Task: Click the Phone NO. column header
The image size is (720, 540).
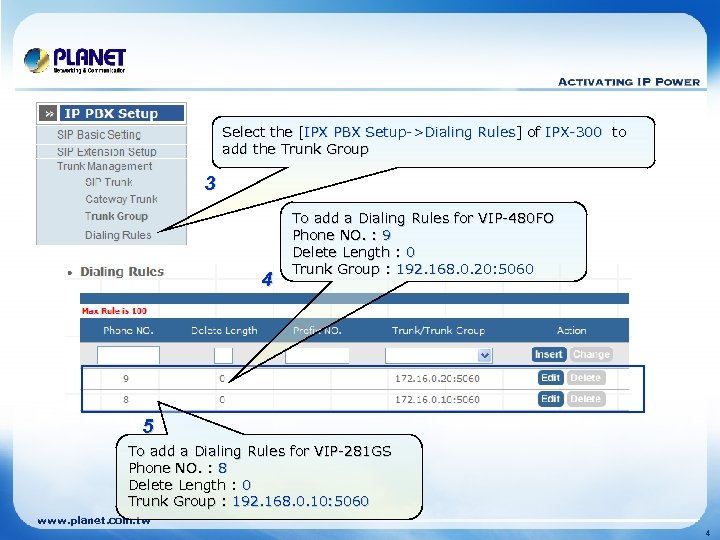Action: point(128,331)
